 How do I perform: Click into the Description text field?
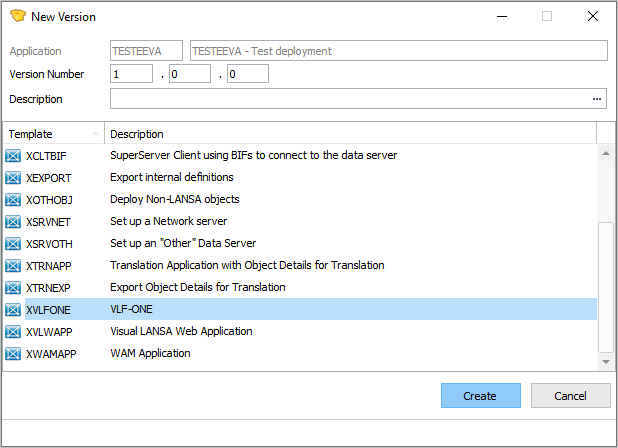click(x=350, y=99)
